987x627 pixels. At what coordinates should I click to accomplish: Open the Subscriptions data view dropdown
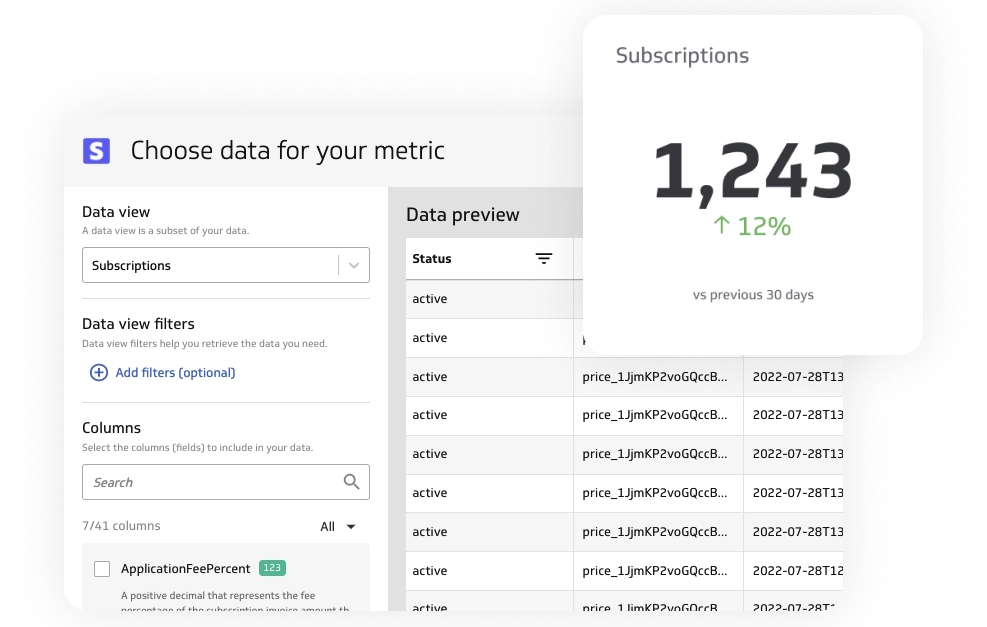click(225, 265)
